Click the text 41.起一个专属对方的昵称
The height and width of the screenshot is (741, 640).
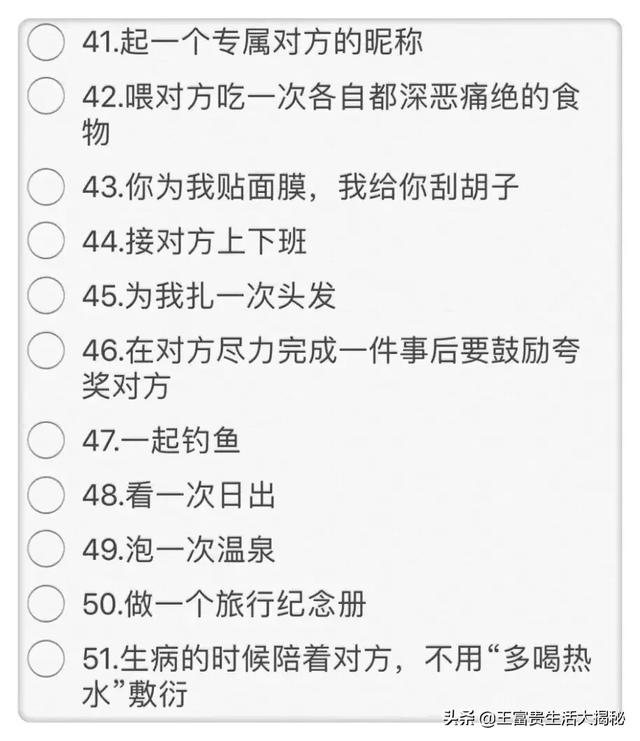coord(252,42)
